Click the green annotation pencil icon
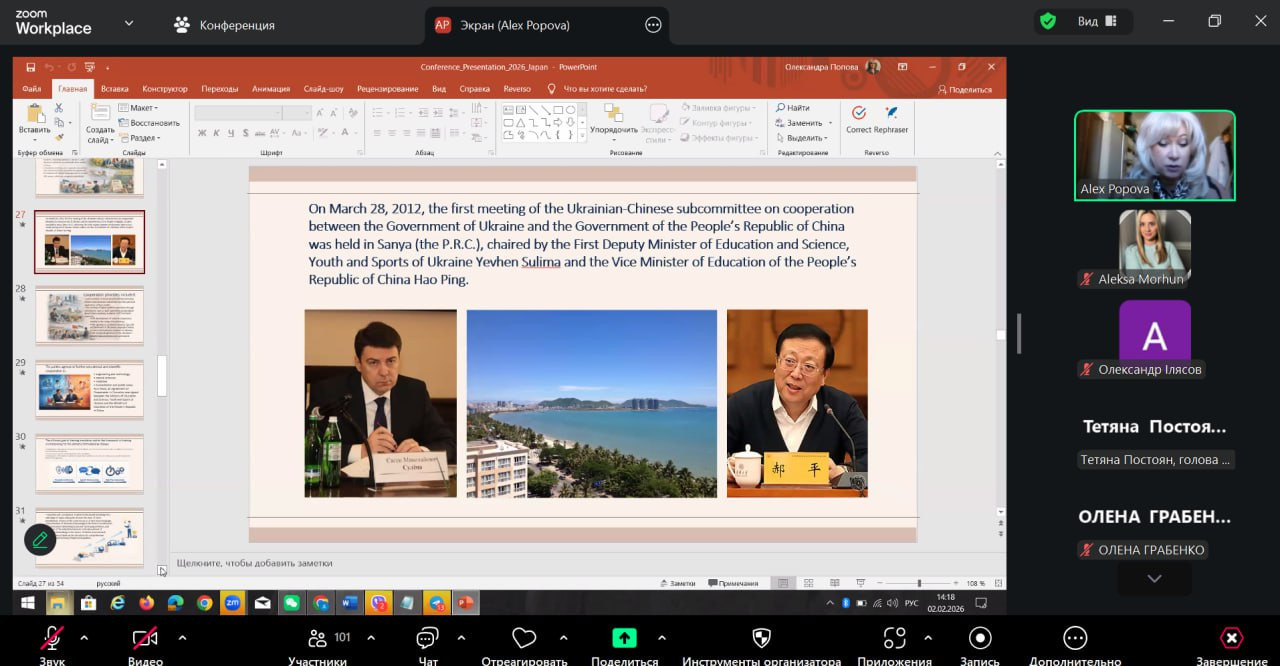Image resolution: width=1280 pixels, height=666 pixels. tap(40, 540)
